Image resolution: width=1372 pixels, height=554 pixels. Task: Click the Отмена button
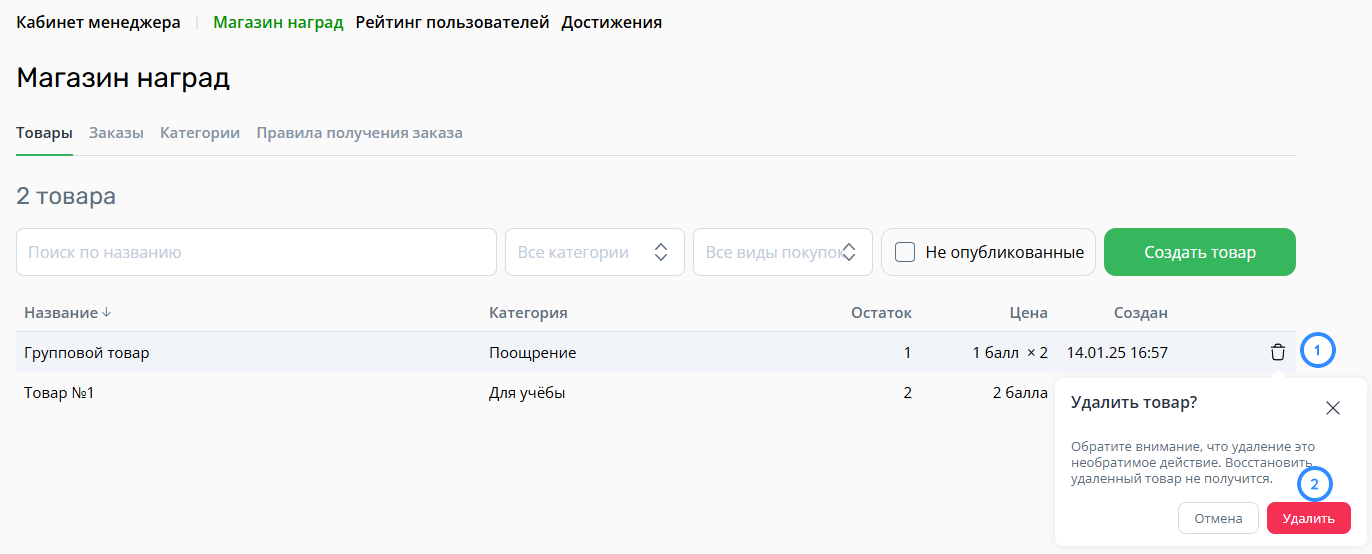(1218, 518)
